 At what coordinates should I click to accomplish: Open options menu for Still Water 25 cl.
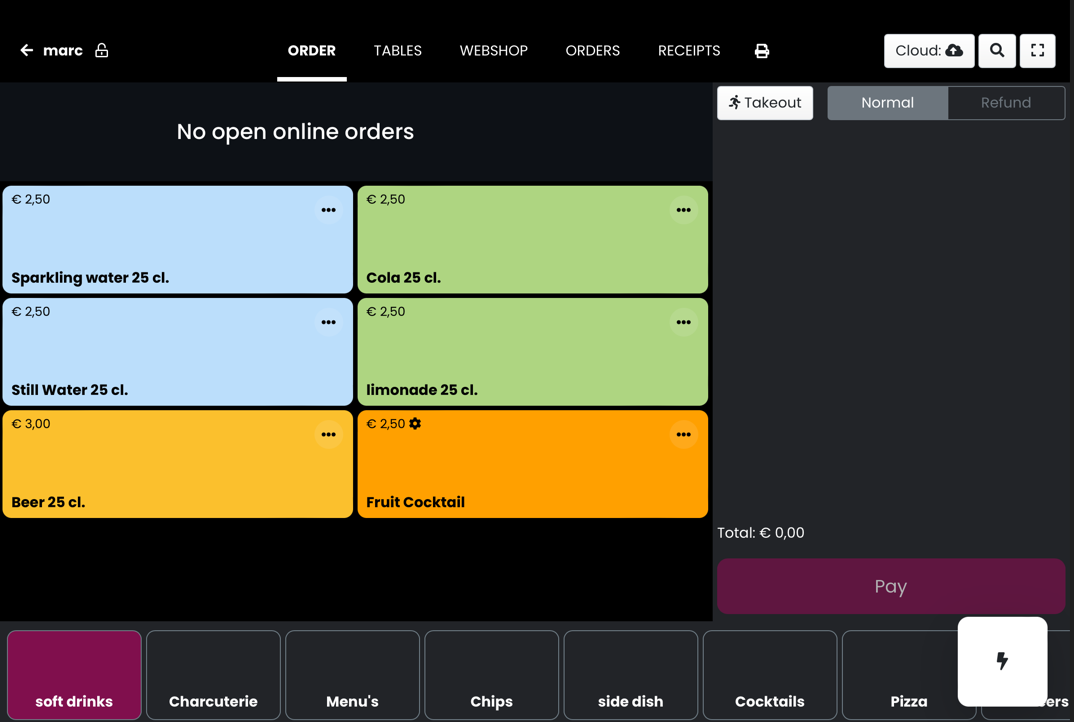[329, 322]
